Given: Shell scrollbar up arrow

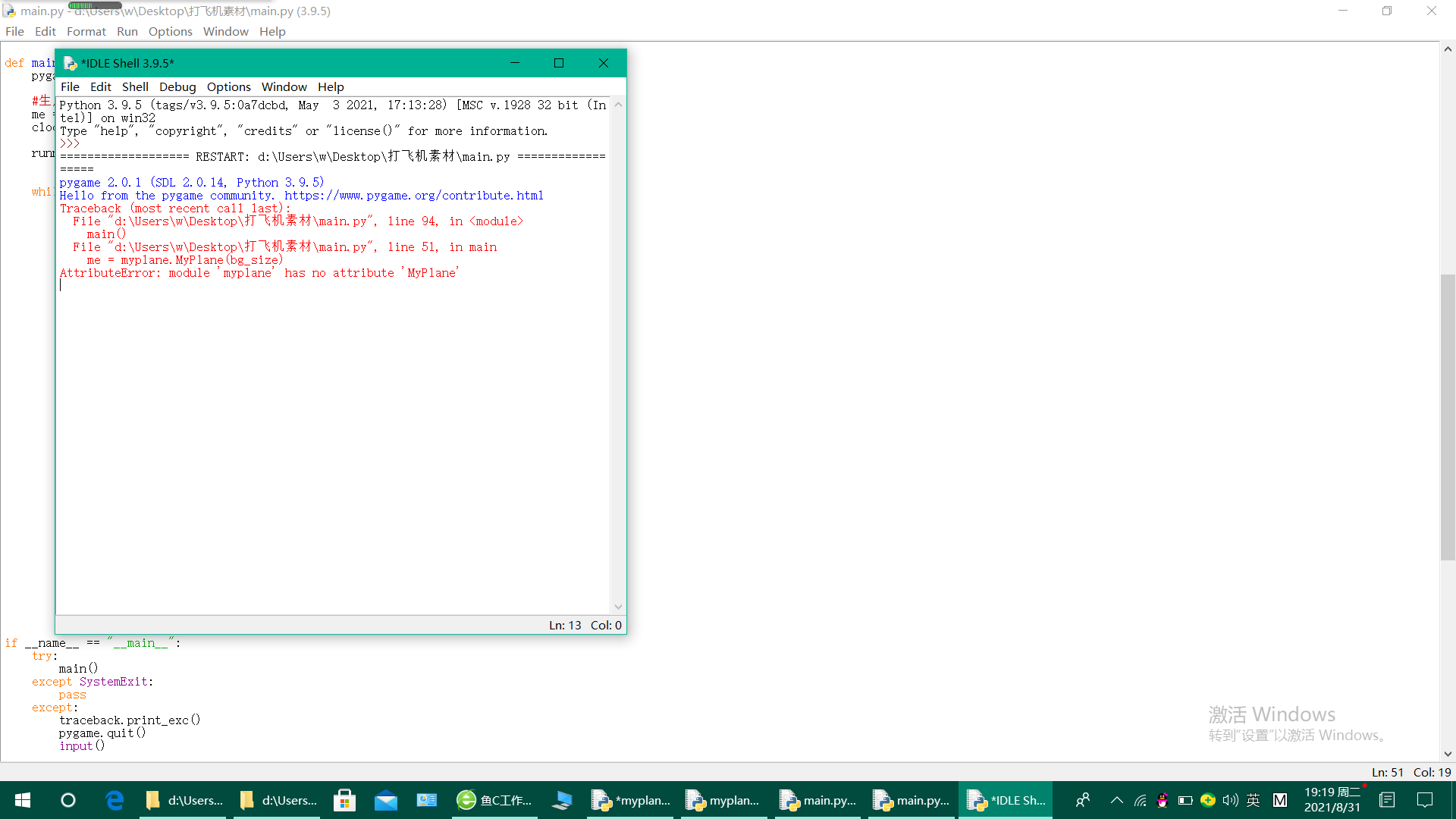Looking at the screenshot, I should click(618, 105).
